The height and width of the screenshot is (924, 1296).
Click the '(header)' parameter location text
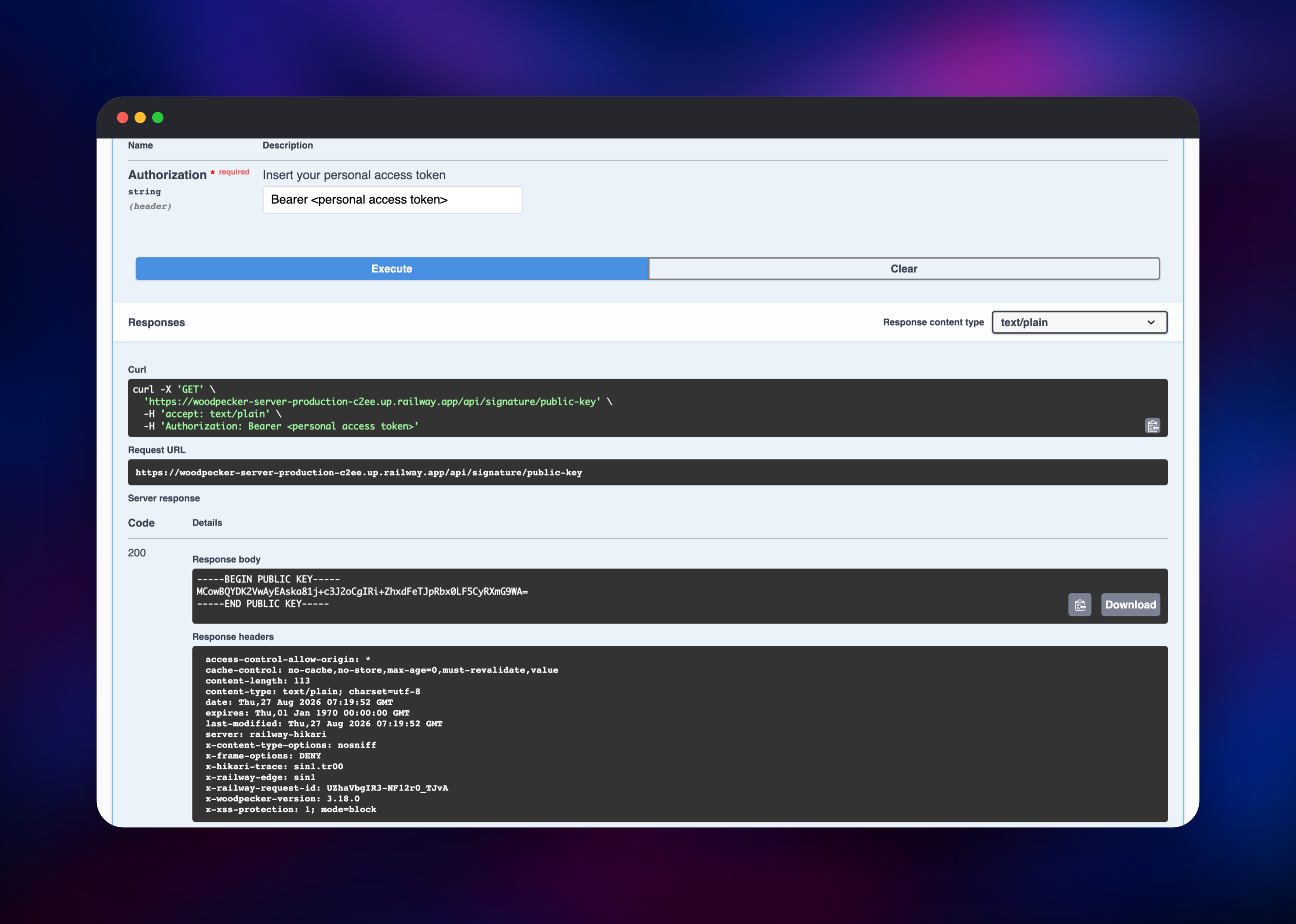149,206
